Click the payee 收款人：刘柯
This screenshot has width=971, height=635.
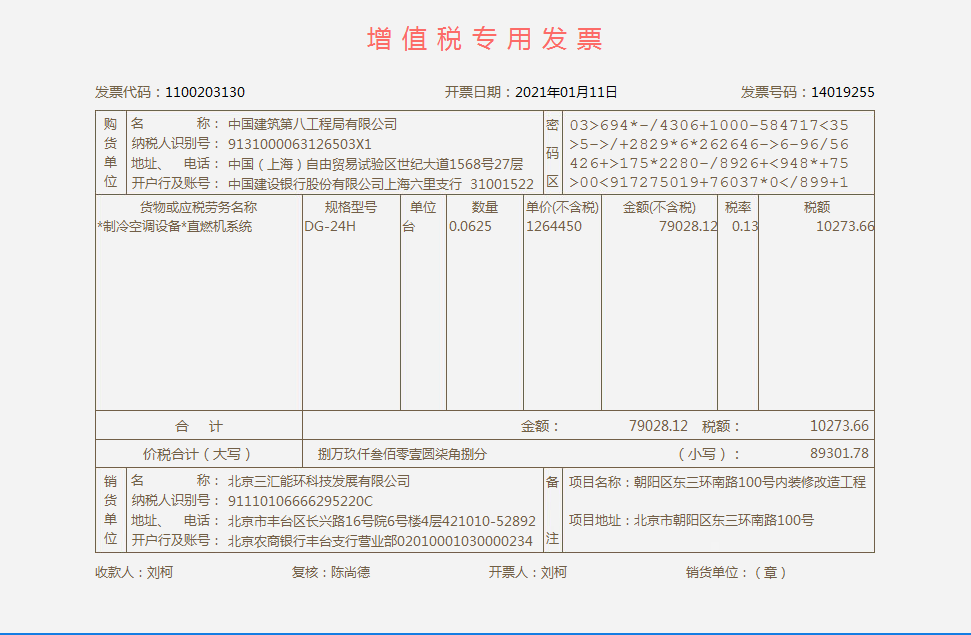click(134, 572)
